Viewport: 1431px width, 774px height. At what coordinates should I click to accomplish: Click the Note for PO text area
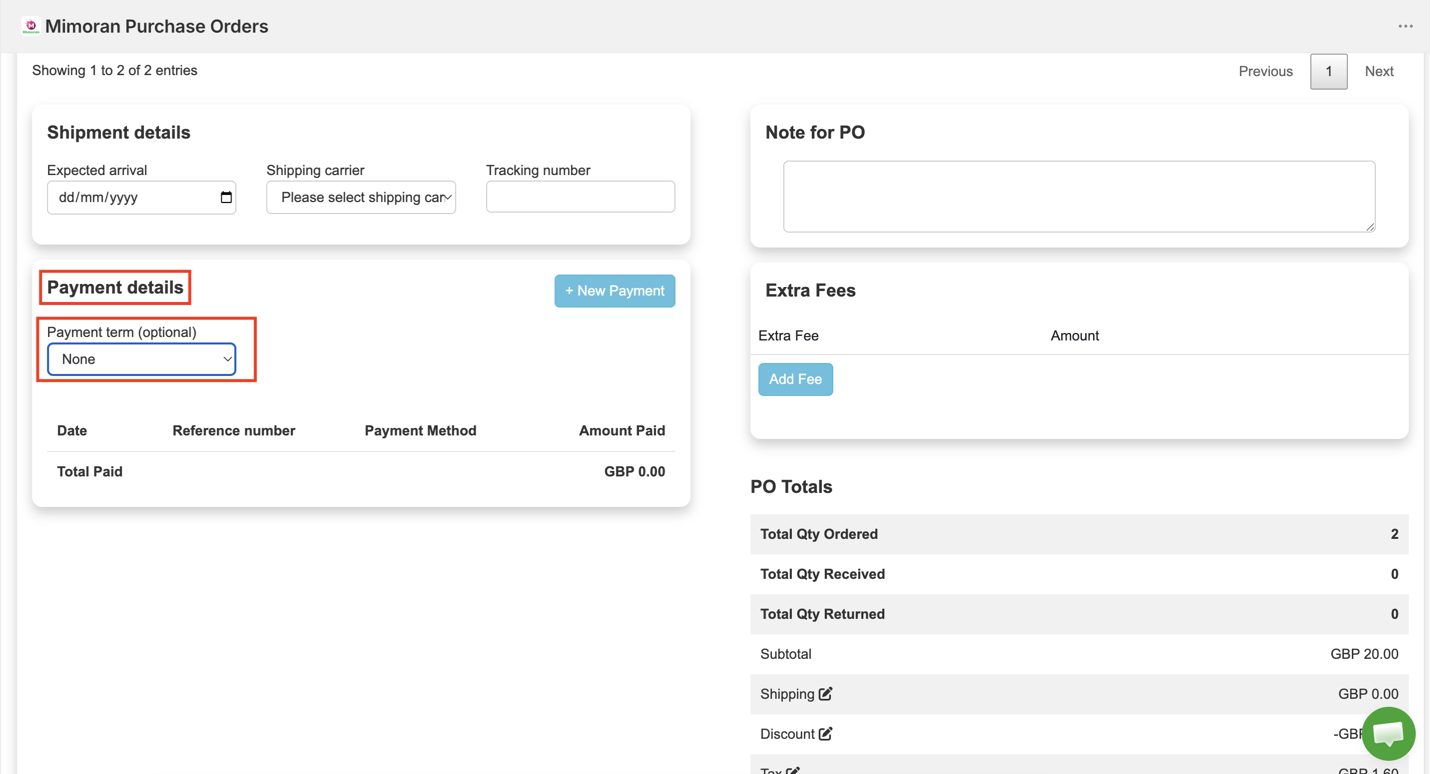[1079, 196]
